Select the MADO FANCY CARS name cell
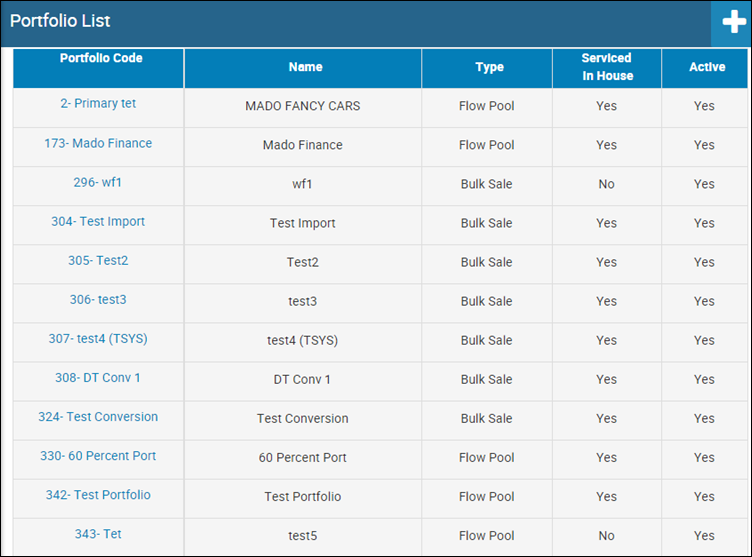 tap(303, 106)
